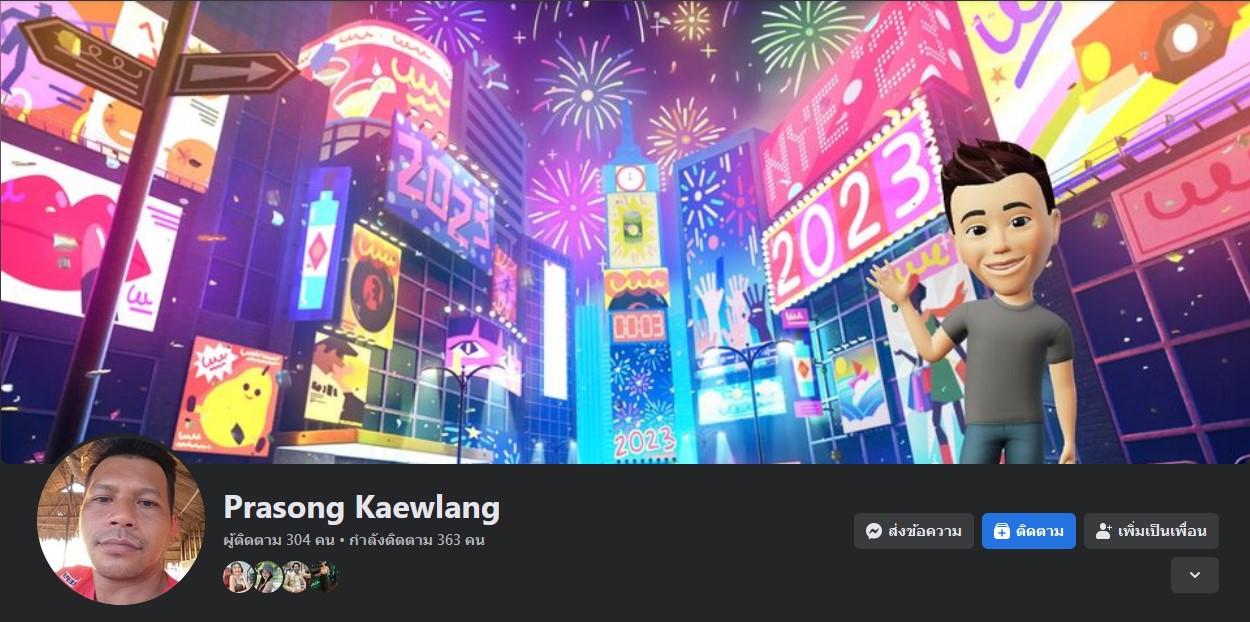The height and width of the screenshot is (622, 1250).
Task: Click the follow icon on the blue button
Action: pyautogui.click(x=1002, y=531)
